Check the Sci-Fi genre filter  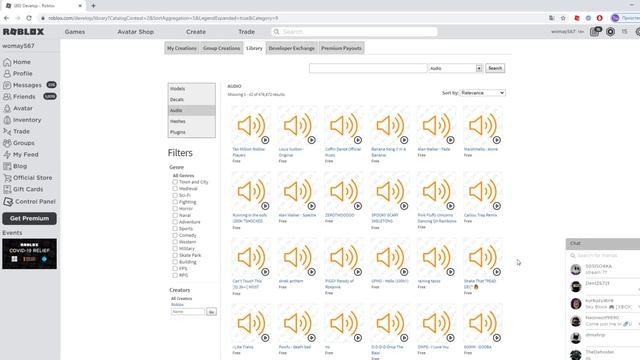click(x=175, y=195)
